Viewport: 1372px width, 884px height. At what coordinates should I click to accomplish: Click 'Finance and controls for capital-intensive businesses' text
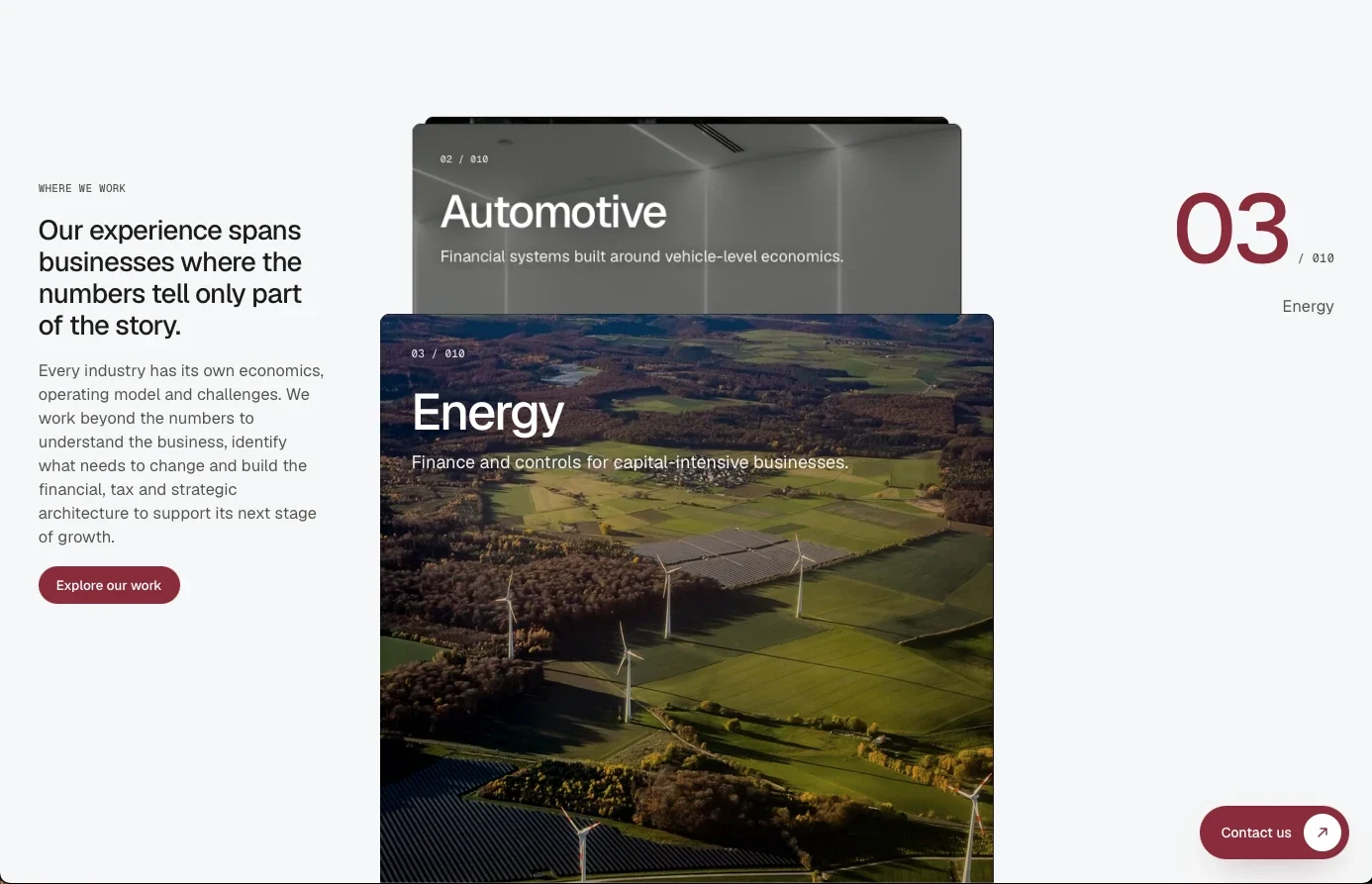point(630,462)
